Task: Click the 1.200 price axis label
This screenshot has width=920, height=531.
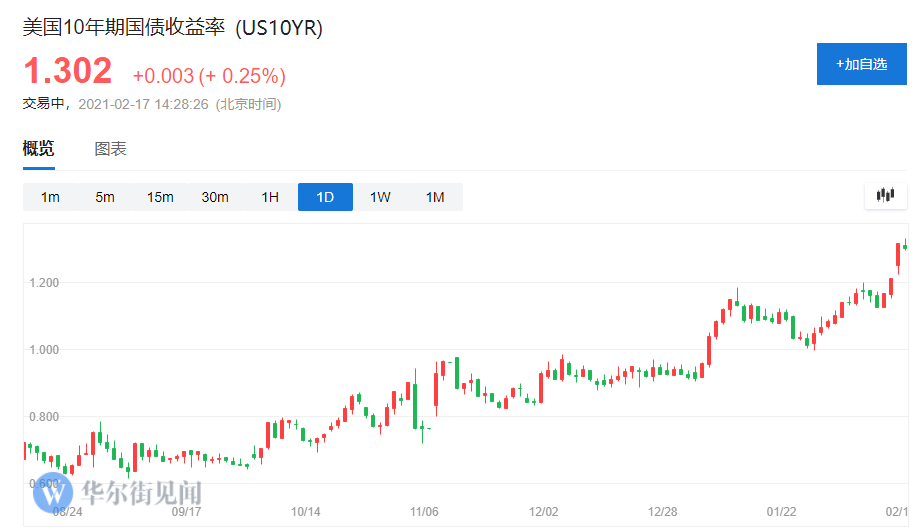Action: coord(43,283)
